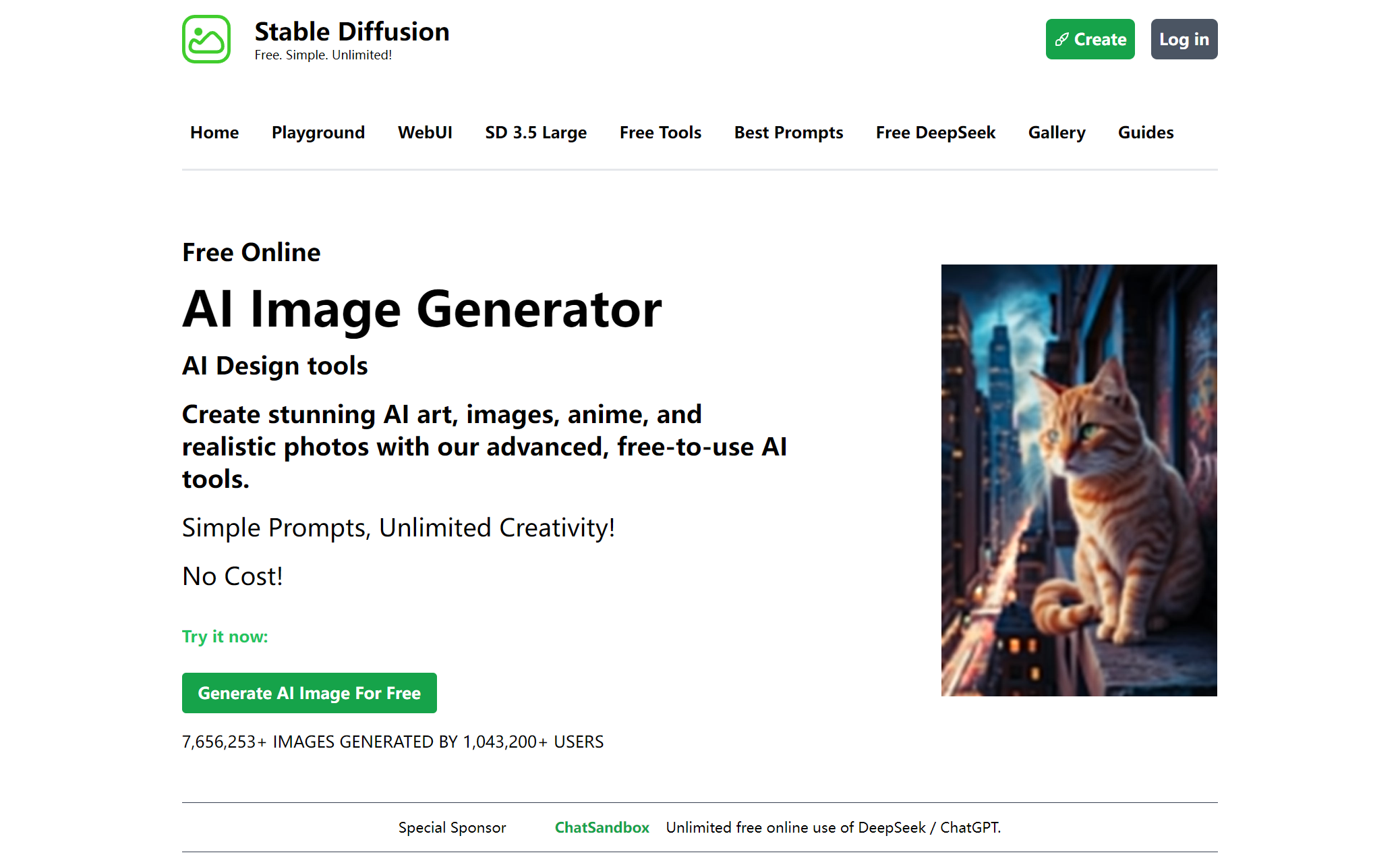Open the Home menu item
Image resolution: width=1400 pixels, height=861 pixels.
[214, 133]
